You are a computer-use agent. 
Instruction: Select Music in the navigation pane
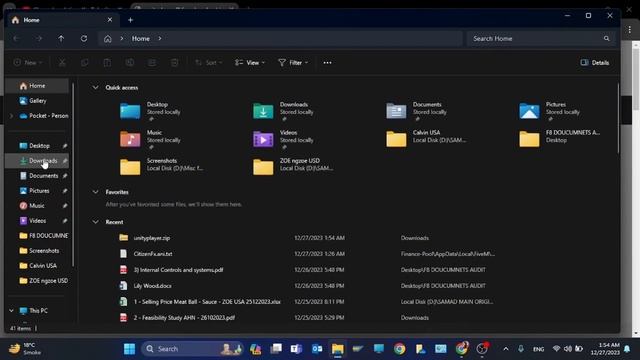click(x=37, y=206)
